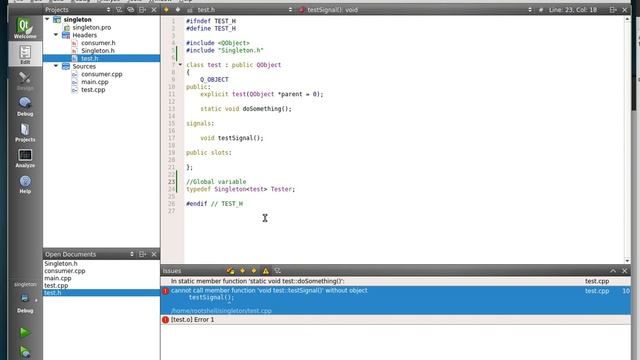Select consumer.cpp in Sources folder
640x360 pixels.
click(x=102, y=74)
